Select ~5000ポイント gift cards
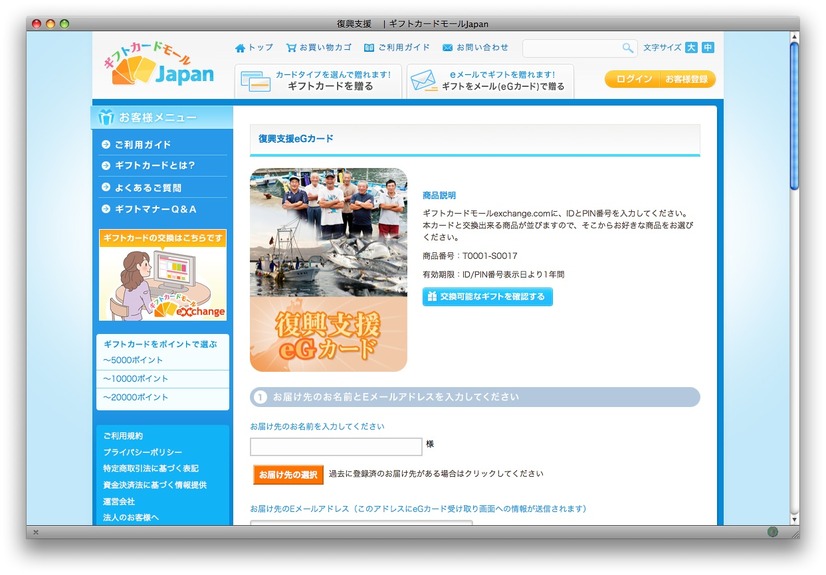The height and width of the screenshot is (575, 826). pyautogui.click(x=133, y=360)
